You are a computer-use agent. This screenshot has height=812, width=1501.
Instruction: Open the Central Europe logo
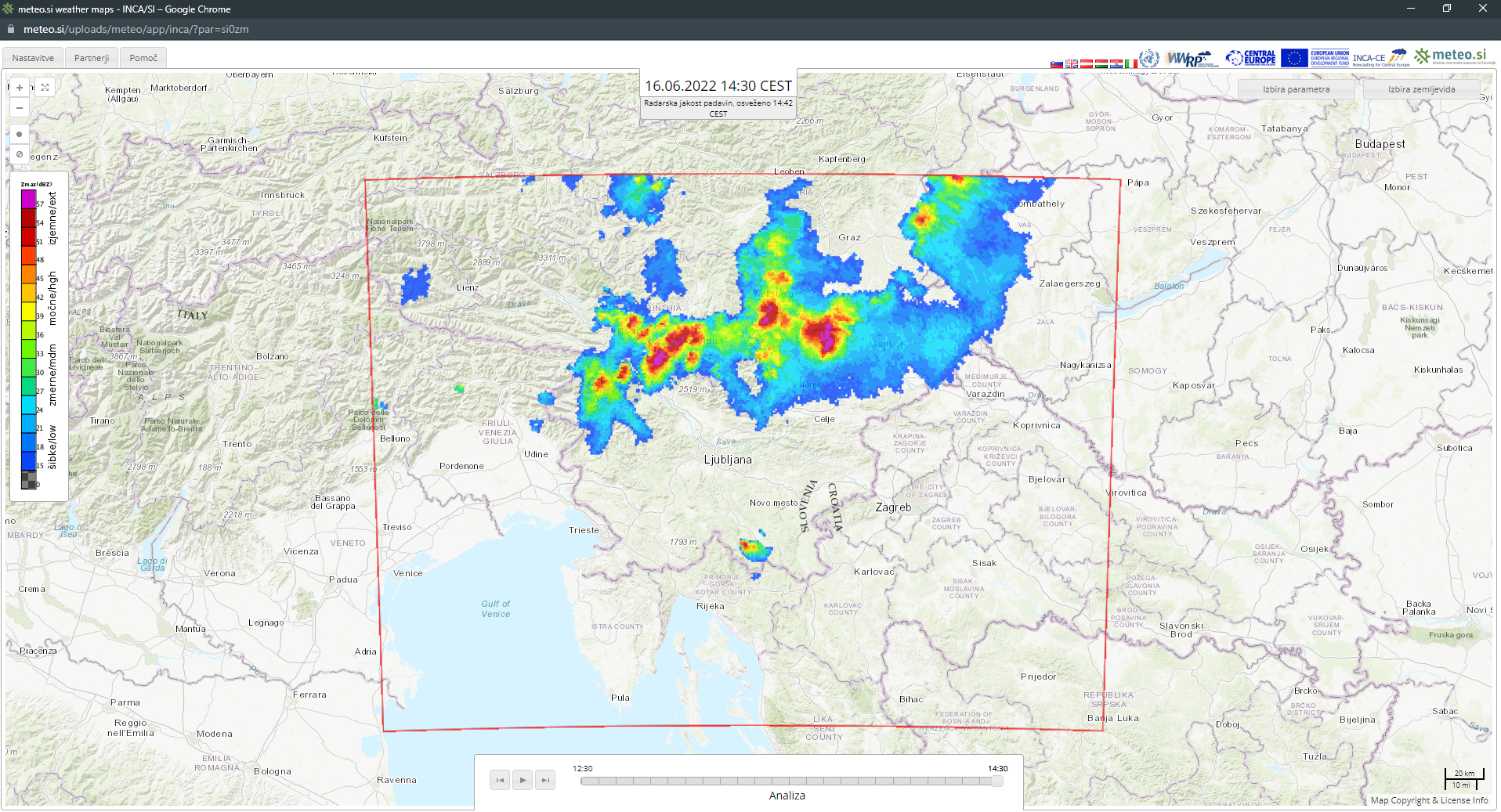click(x=1251, y=59)
